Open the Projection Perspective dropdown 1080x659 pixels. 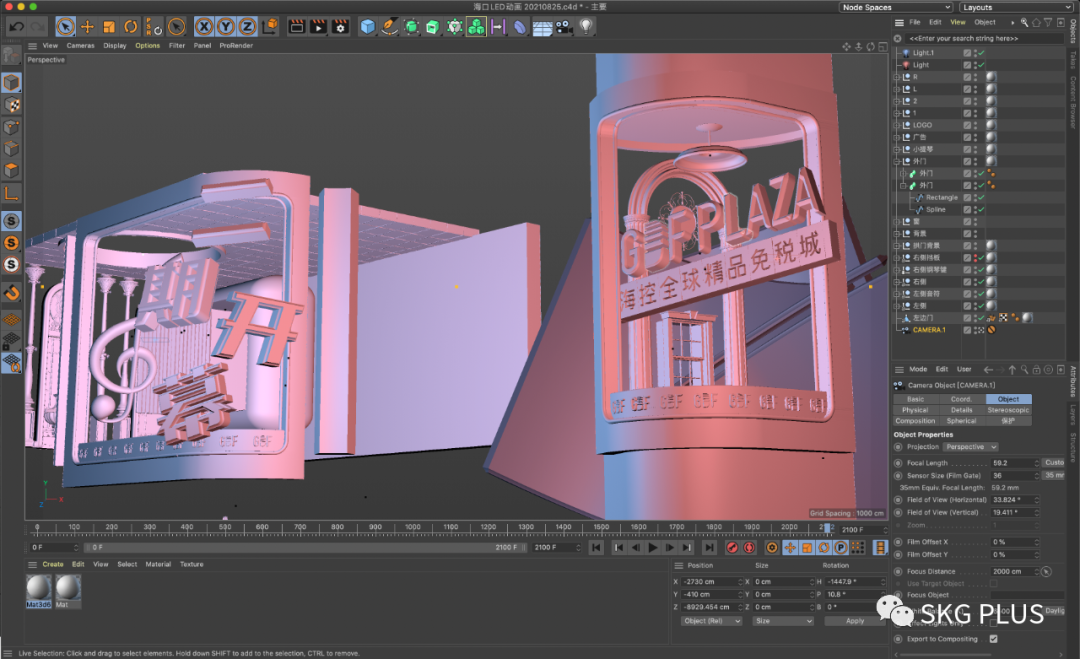point(970,447)
